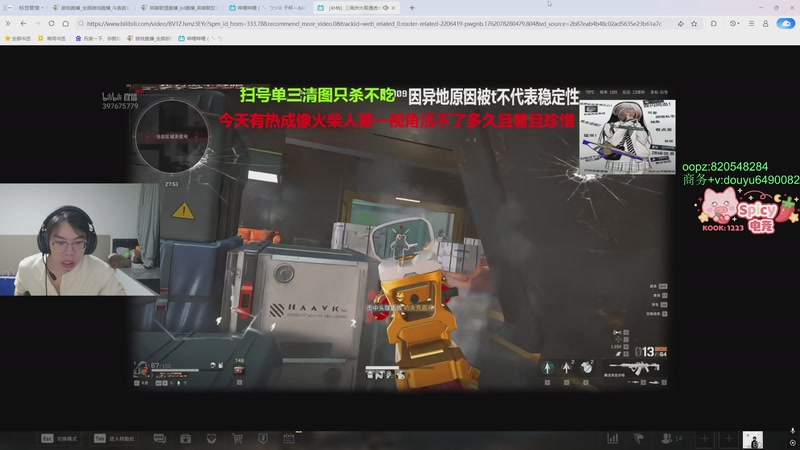Open the gift box icon in bottom bar
Image resolution: width=800 pixels, height=450 pixels.
pos(186,438)
